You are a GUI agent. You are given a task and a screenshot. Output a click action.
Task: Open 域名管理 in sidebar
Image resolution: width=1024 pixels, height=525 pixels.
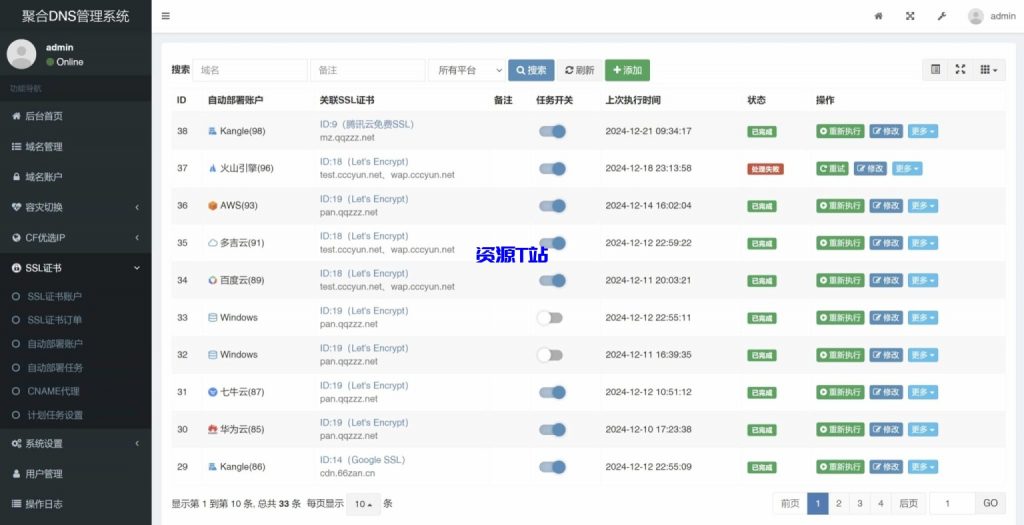click(76, 147)
